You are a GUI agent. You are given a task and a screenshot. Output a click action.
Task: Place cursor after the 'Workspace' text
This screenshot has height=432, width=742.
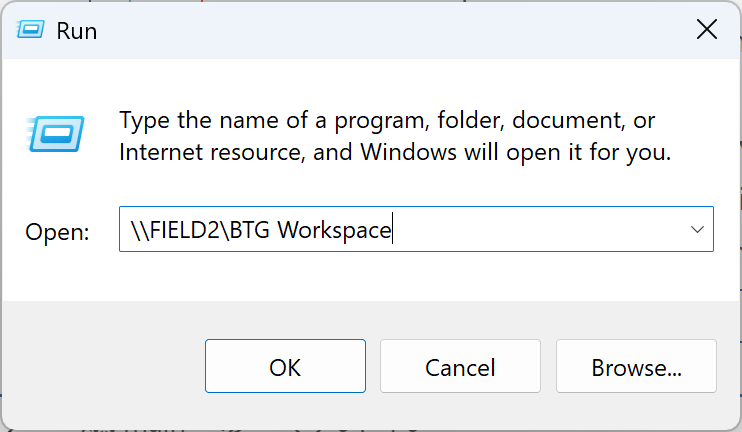pos(393,230)
